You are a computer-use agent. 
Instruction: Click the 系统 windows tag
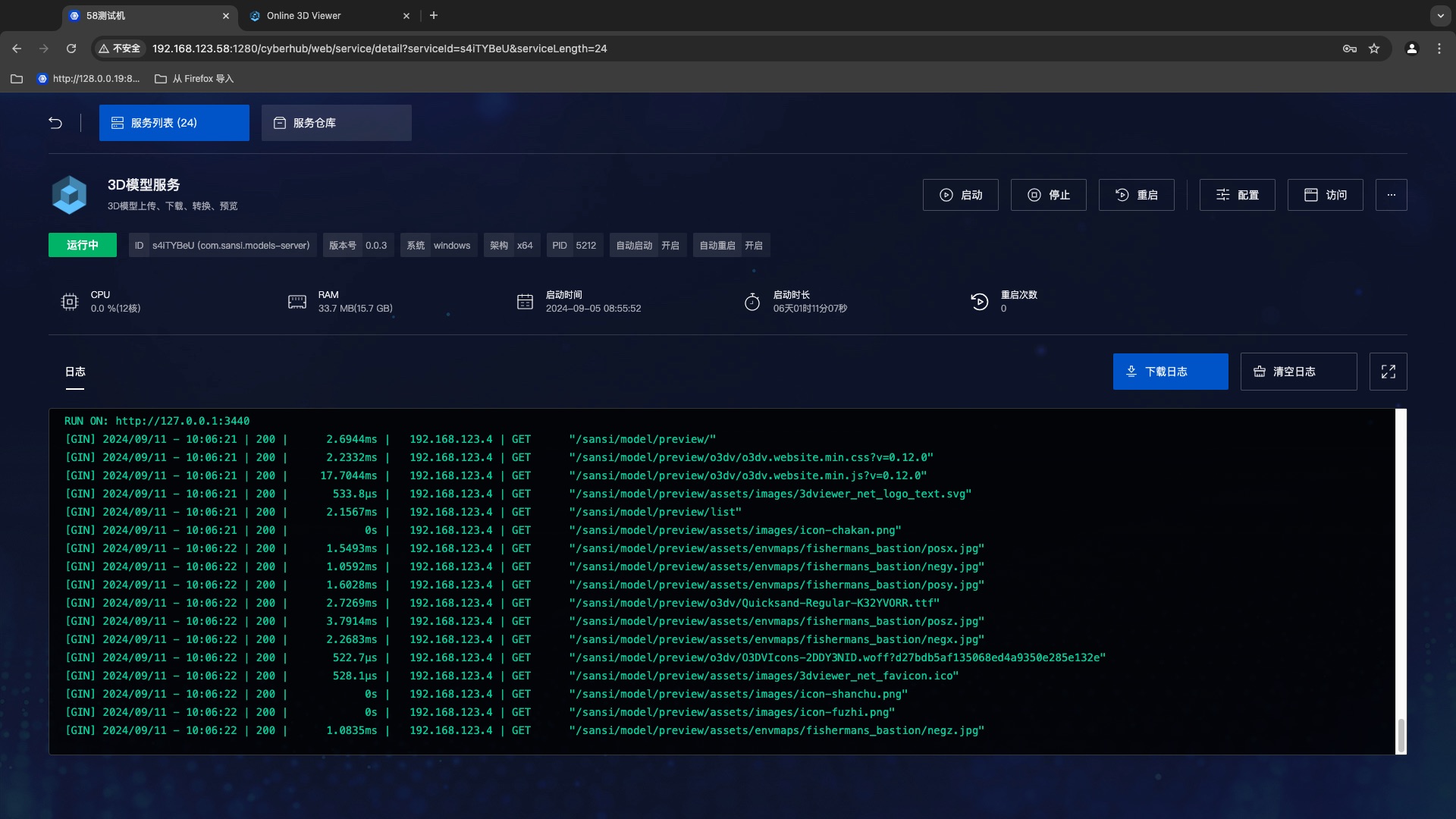point(438,245)
